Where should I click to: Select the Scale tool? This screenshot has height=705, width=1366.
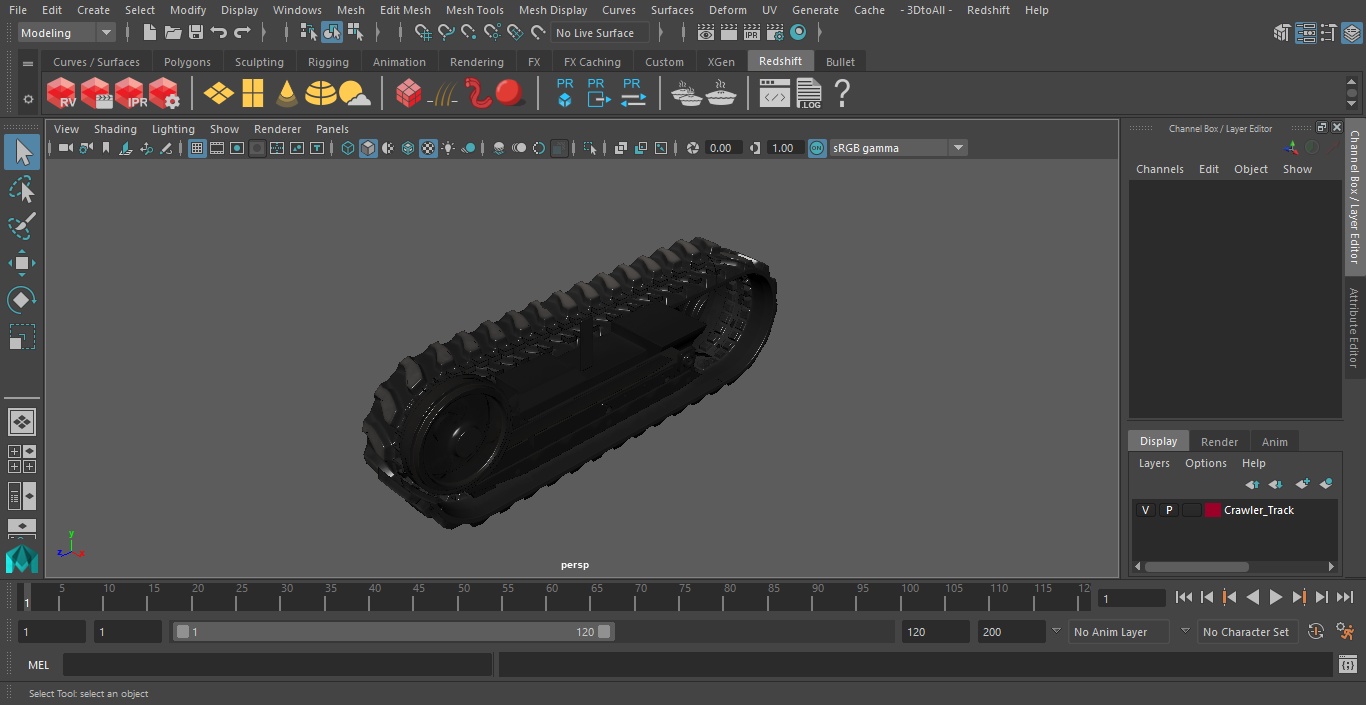22,337
